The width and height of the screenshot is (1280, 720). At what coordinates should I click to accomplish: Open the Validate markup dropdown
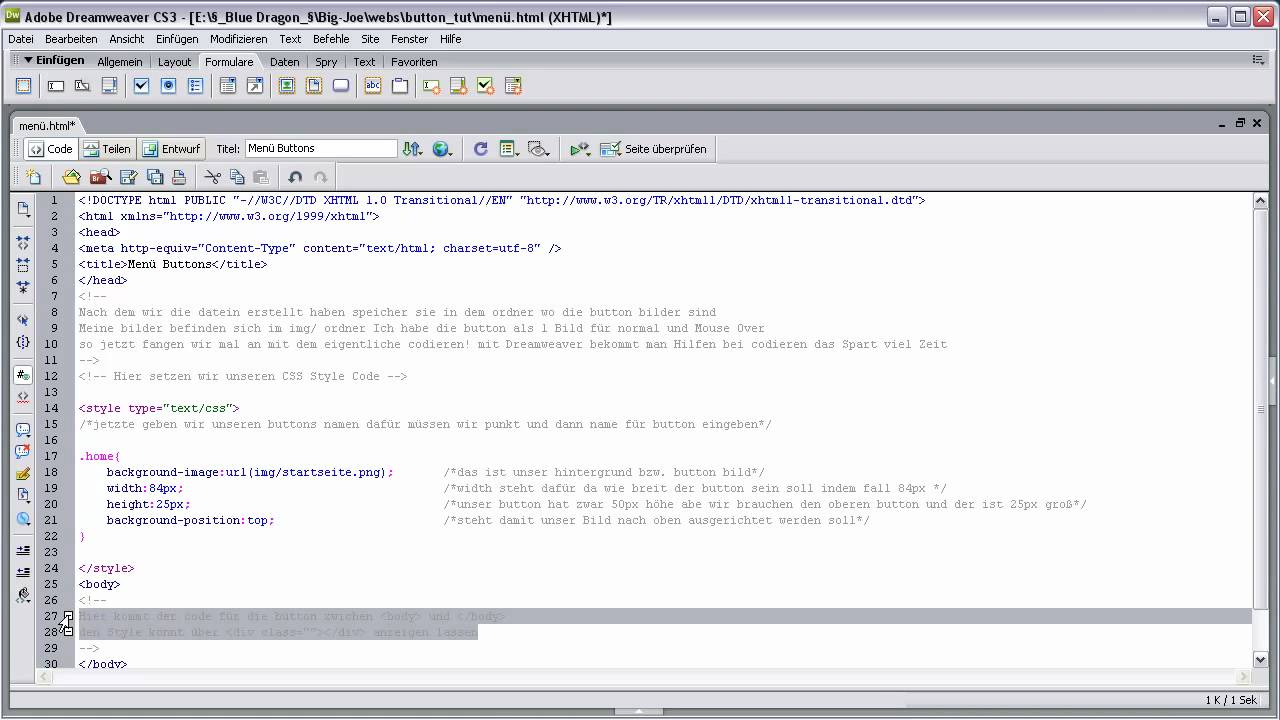pyautogui.click(x=580, y=149)
